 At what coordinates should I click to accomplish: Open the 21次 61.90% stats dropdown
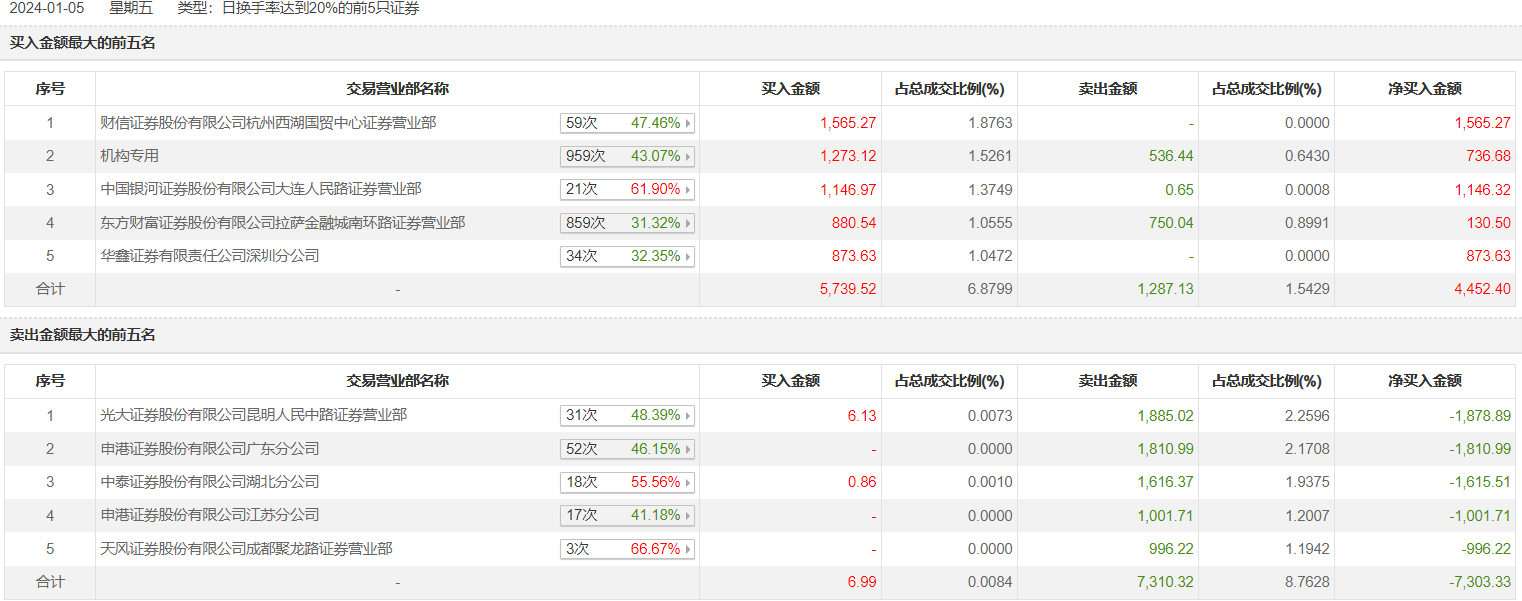pos(627,189)
